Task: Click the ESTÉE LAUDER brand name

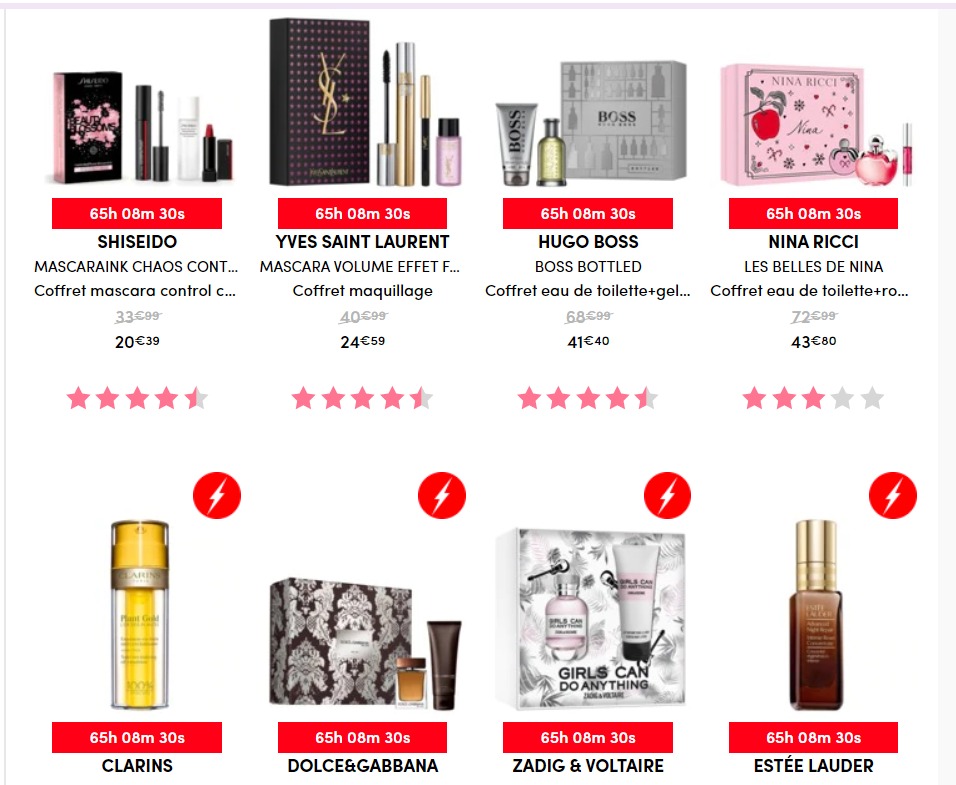Action: (813, 765)
